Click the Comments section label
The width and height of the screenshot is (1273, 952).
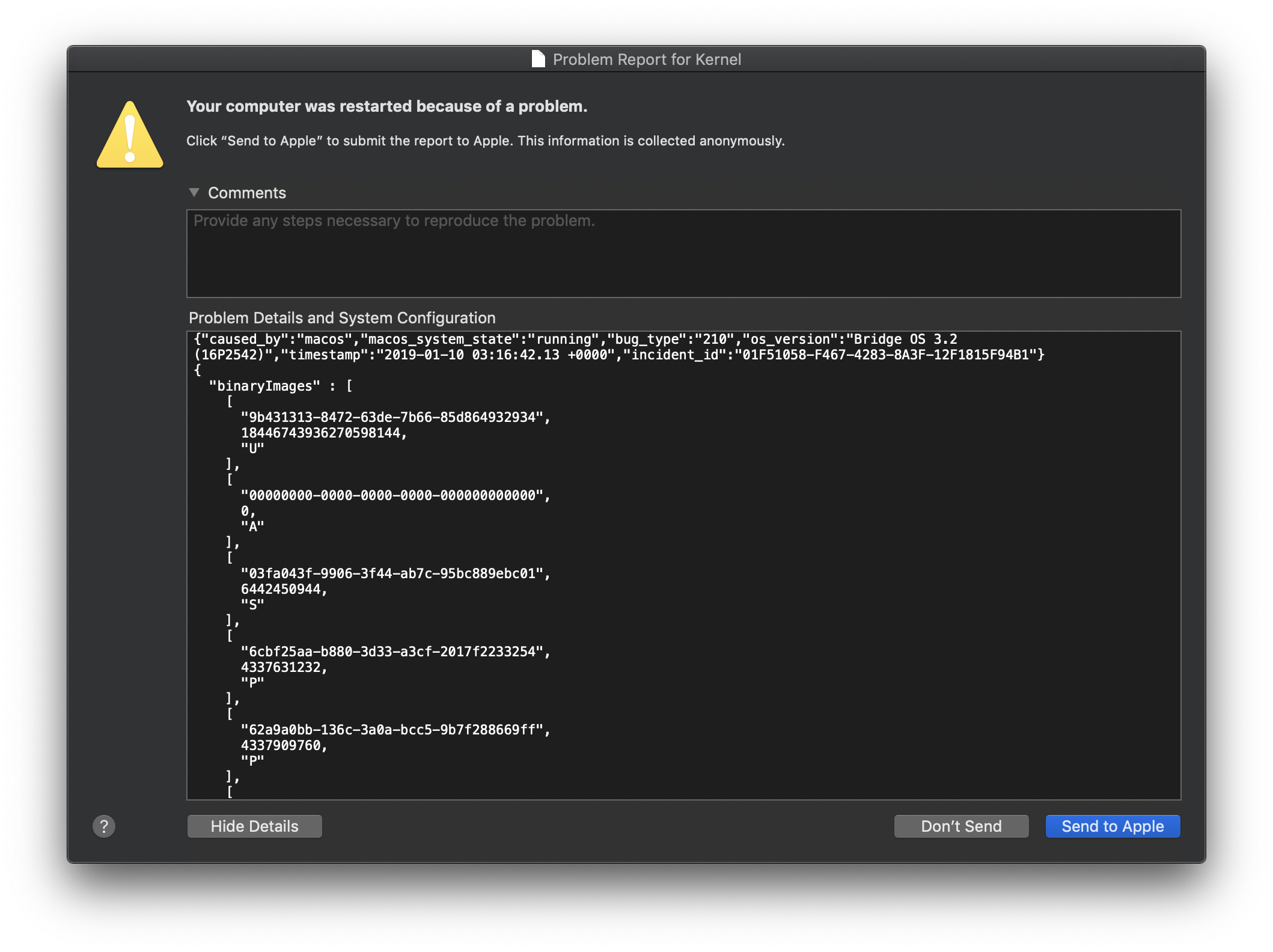click(x=246, y=193)
